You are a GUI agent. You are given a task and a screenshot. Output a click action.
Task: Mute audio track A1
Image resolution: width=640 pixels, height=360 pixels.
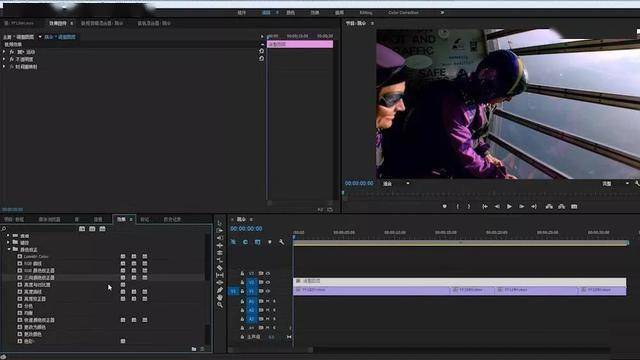pyautogui.click(x=268, y=301)
